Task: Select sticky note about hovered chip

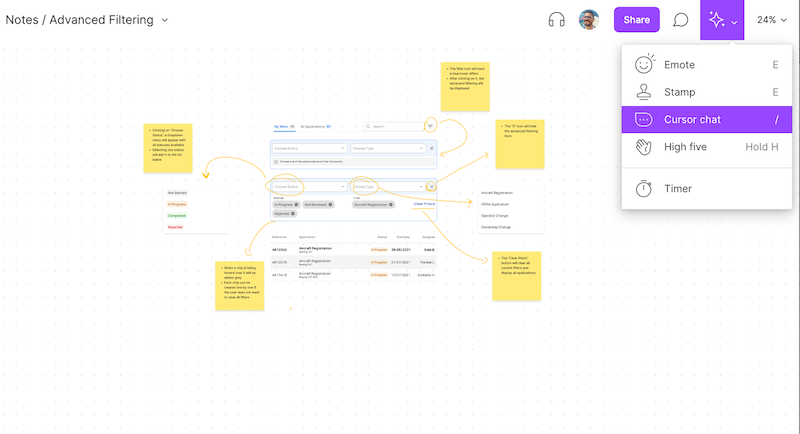Action: pos(240,286)
